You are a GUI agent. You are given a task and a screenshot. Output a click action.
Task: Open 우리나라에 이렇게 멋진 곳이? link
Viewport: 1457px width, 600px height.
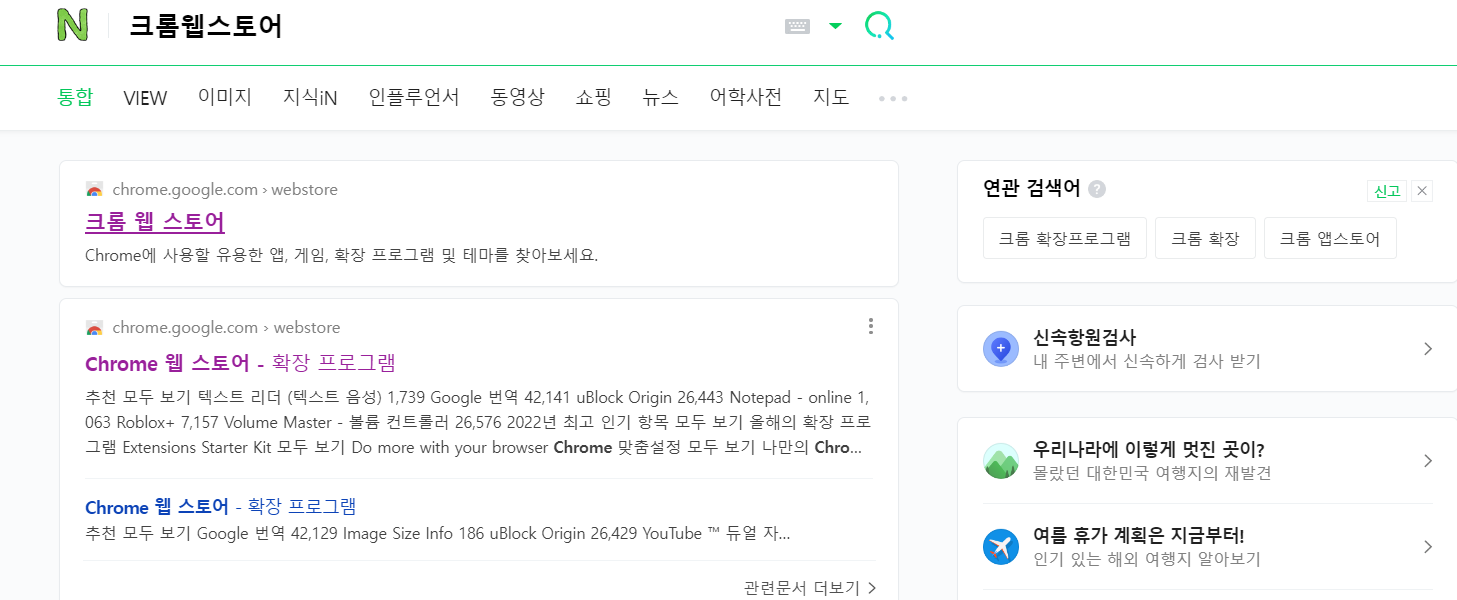point(1149,449)
